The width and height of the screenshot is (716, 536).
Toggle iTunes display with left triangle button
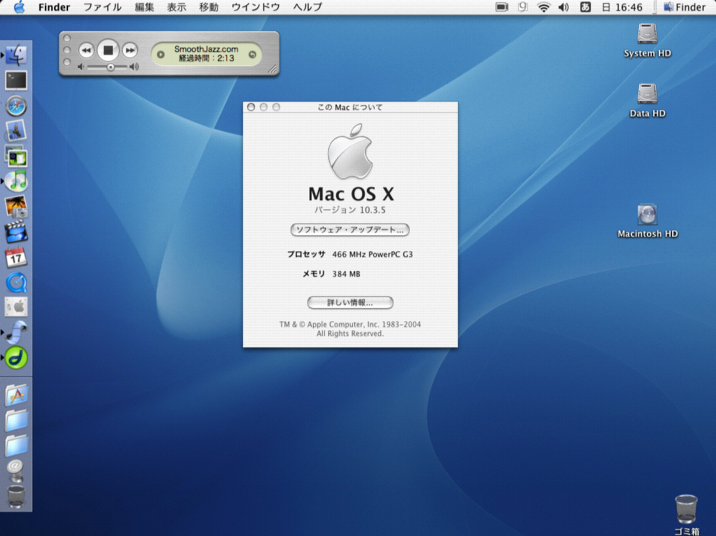click(161, 54)
